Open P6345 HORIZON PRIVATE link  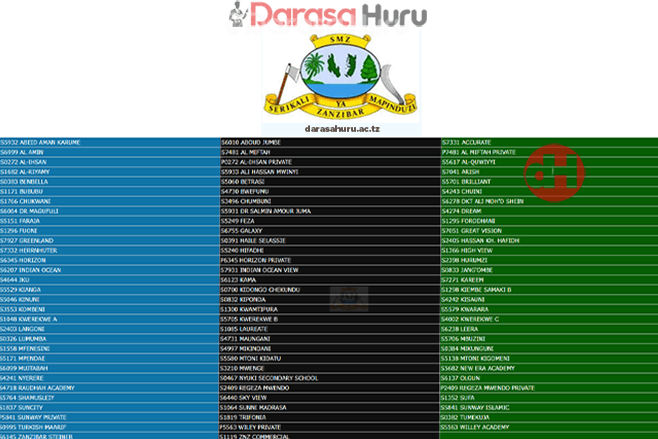pos(256,260)
